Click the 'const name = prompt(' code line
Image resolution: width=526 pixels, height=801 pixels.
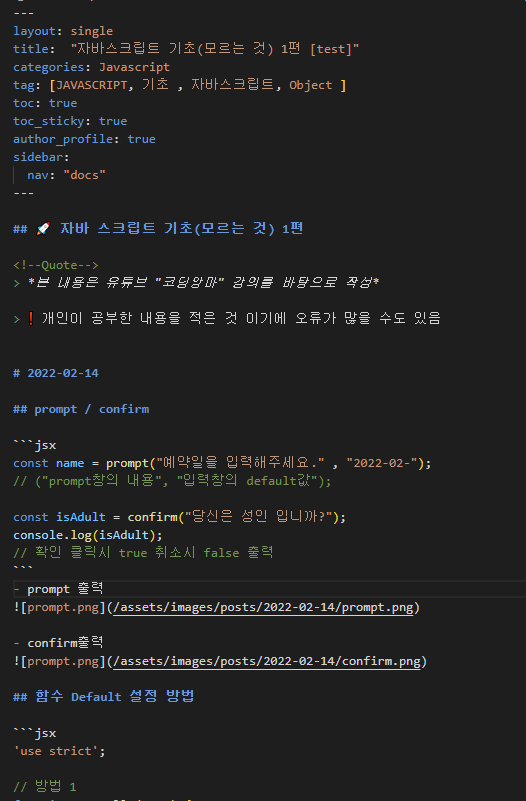(x=222, y=463)
